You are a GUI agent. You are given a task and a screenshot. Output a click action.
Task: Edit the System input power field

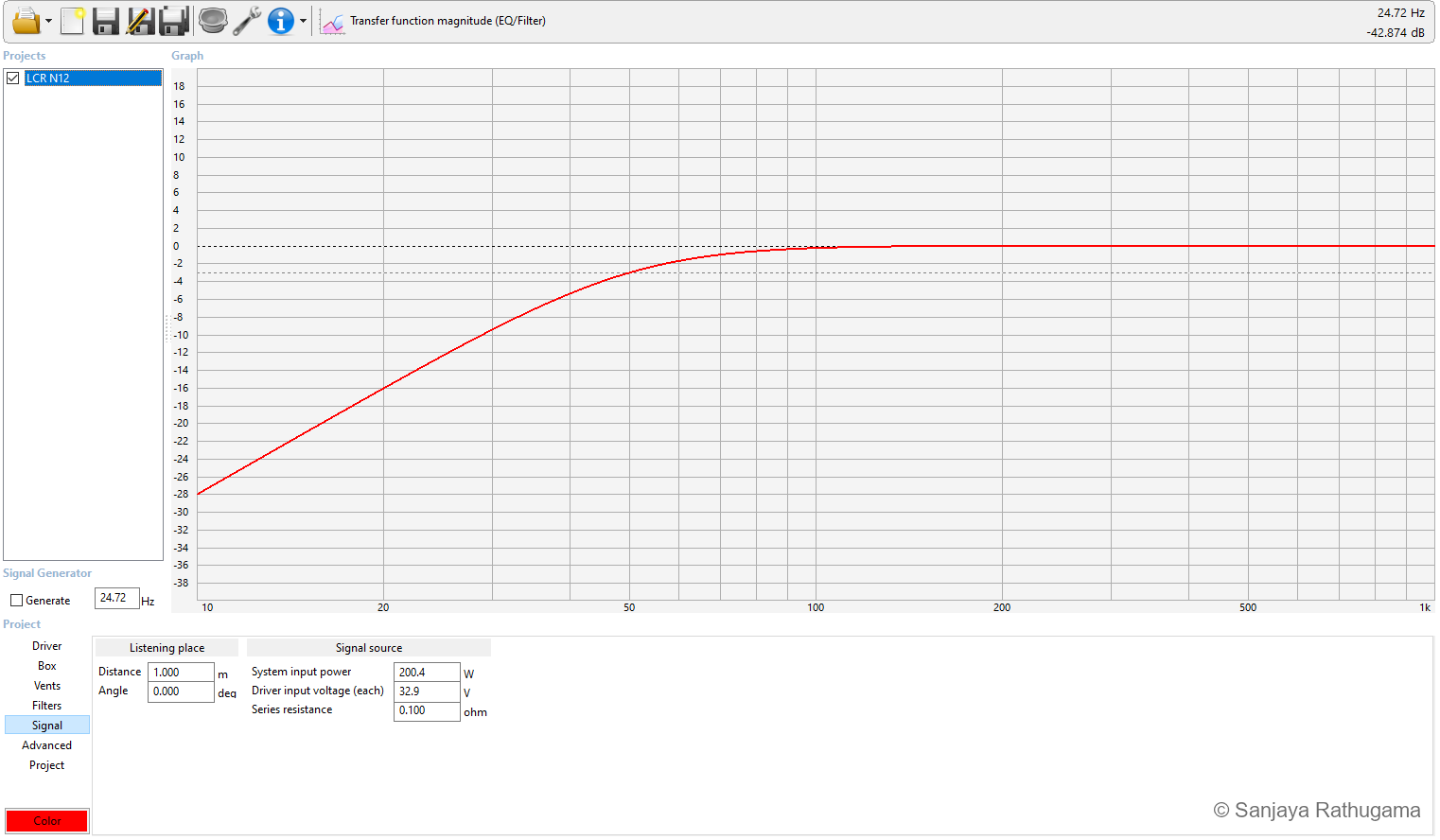coord(427,672)
